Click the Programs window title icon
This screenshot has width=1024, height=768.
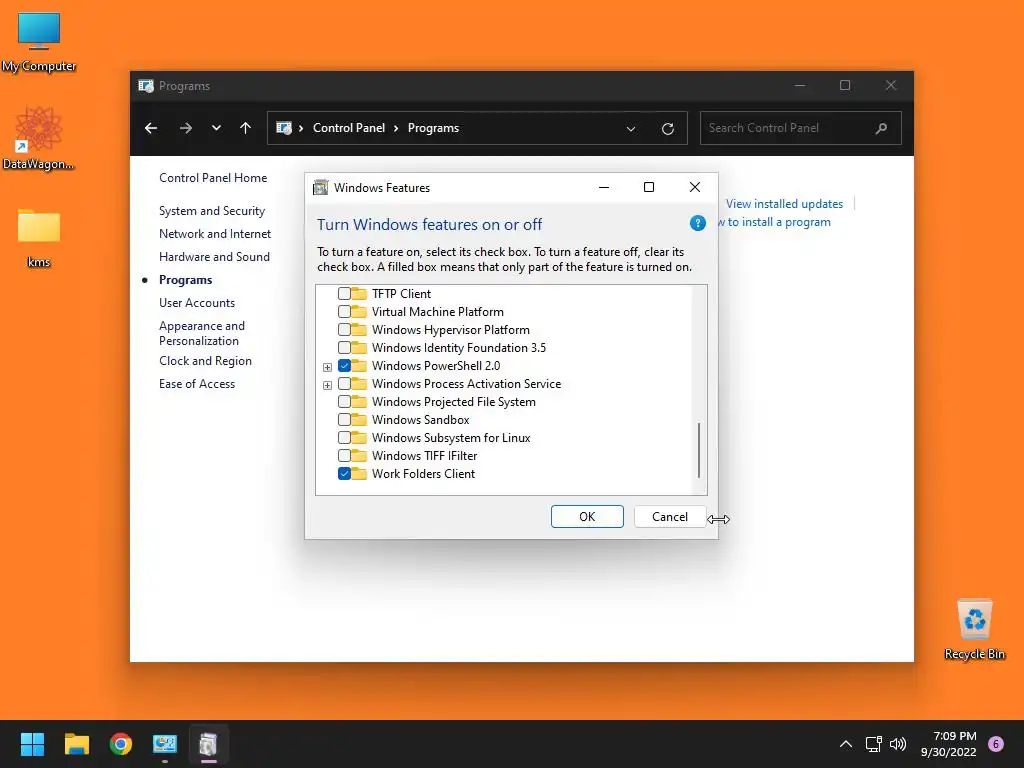146,86
